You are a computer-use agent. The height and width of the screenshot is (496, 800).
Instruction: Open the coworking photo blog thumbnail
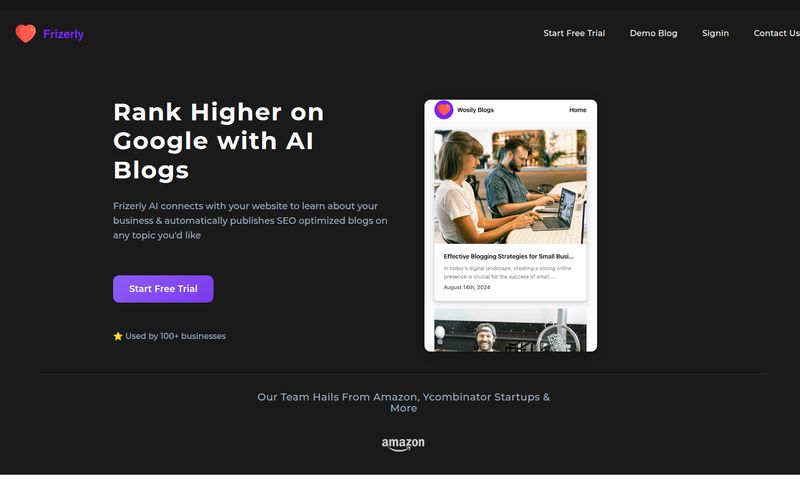(x=510, y=187)
